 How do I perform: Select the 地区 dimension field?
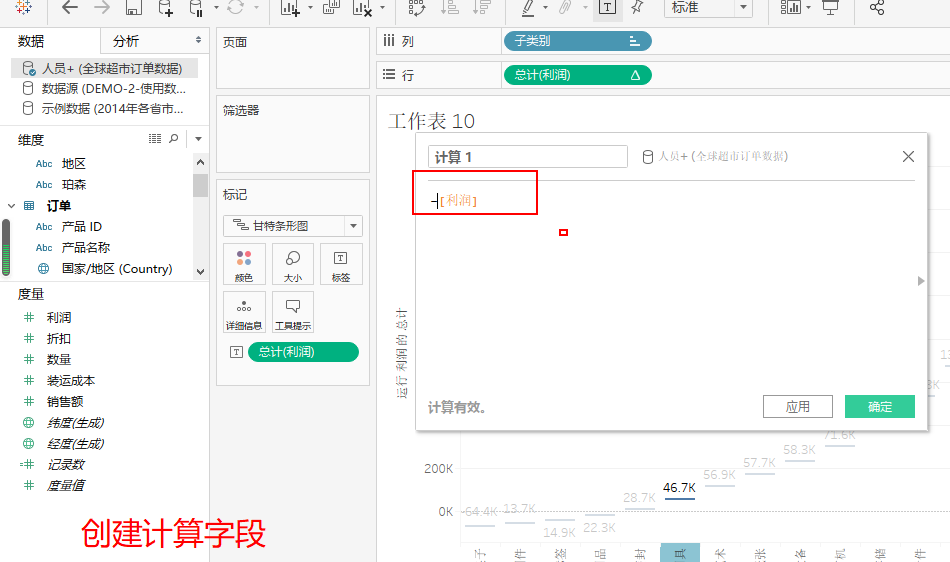[x=73, y=164]
